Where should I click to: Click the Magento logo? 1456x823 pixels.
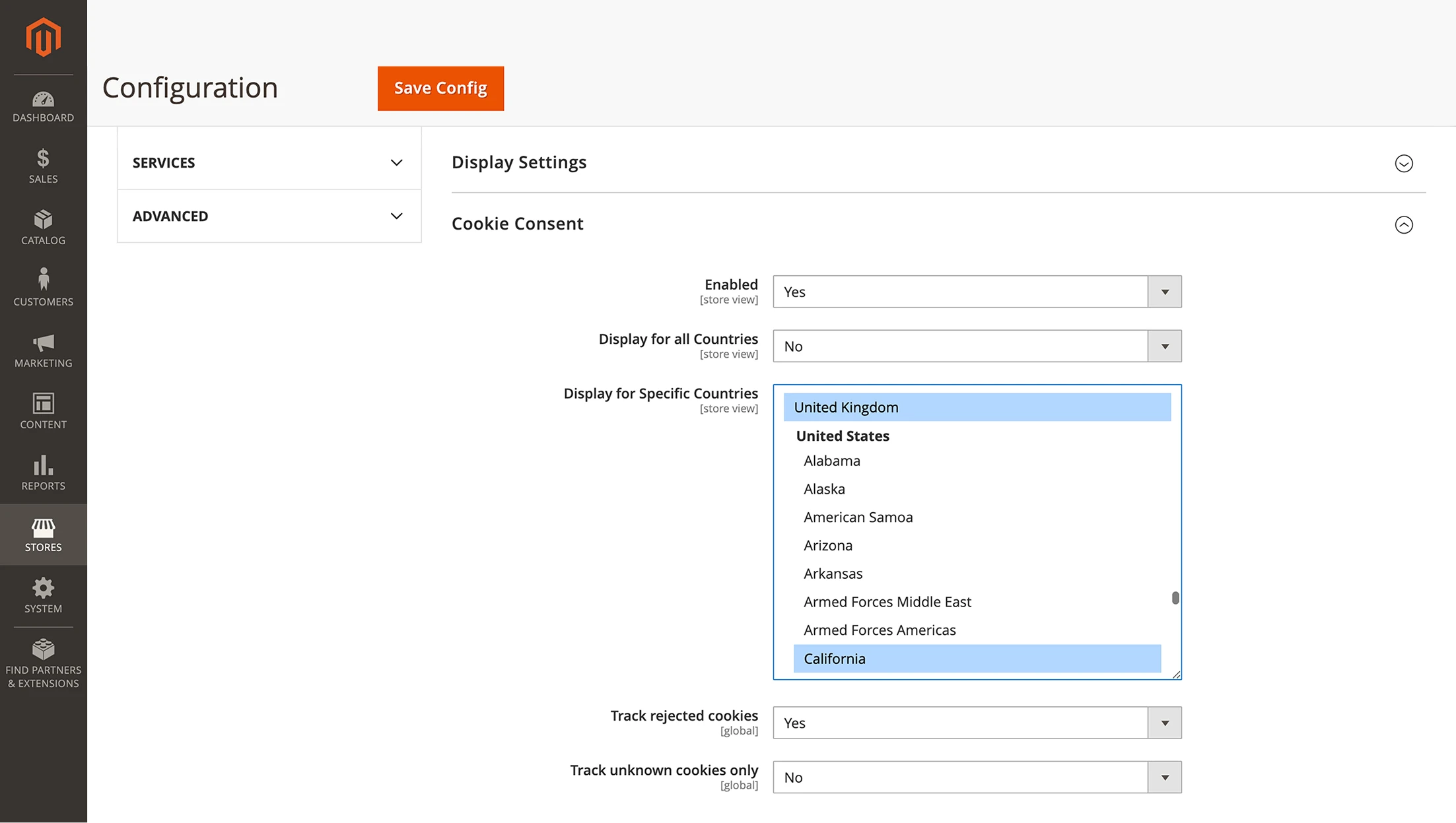pos(43,38)
